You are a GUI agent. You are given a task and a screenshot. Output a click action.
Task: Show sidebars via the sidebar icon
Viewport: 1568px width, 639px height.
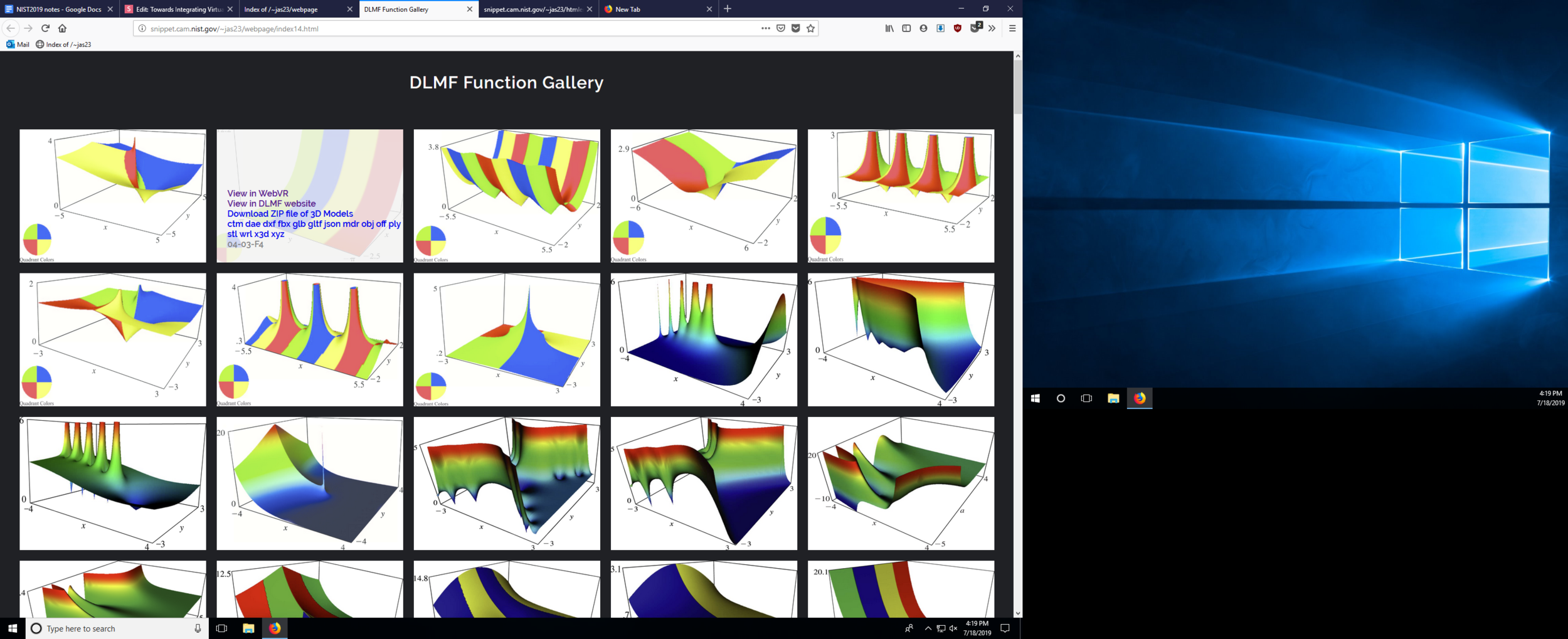pos(906,28)
